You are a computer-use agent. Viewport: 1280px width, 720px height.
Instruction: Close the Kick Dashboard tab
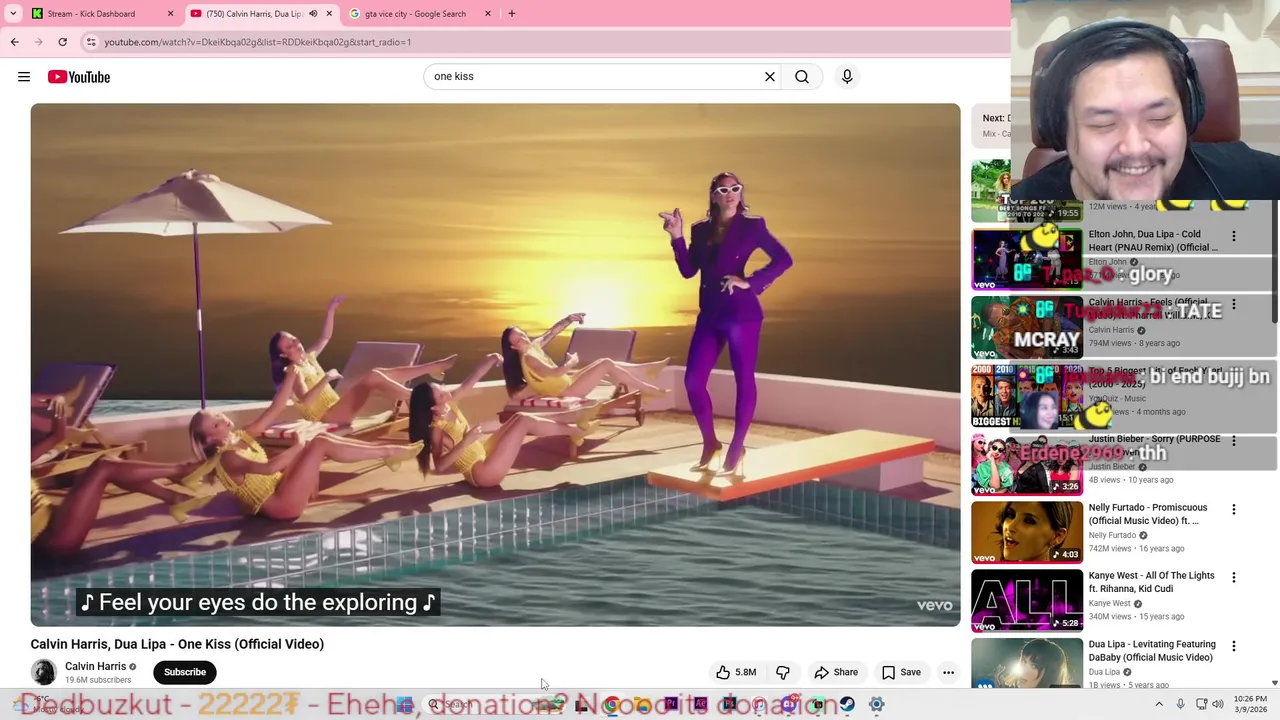coord(170,14)
